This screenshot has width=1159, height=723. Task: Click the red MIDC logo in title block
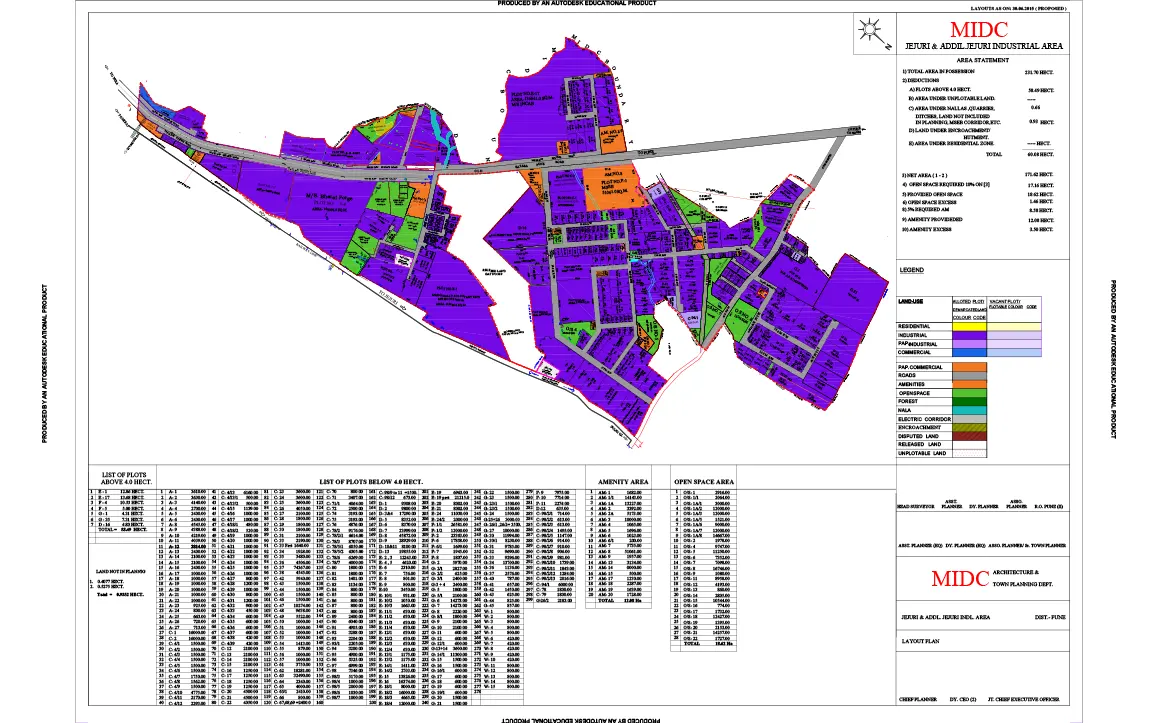(x=962, y=578)
